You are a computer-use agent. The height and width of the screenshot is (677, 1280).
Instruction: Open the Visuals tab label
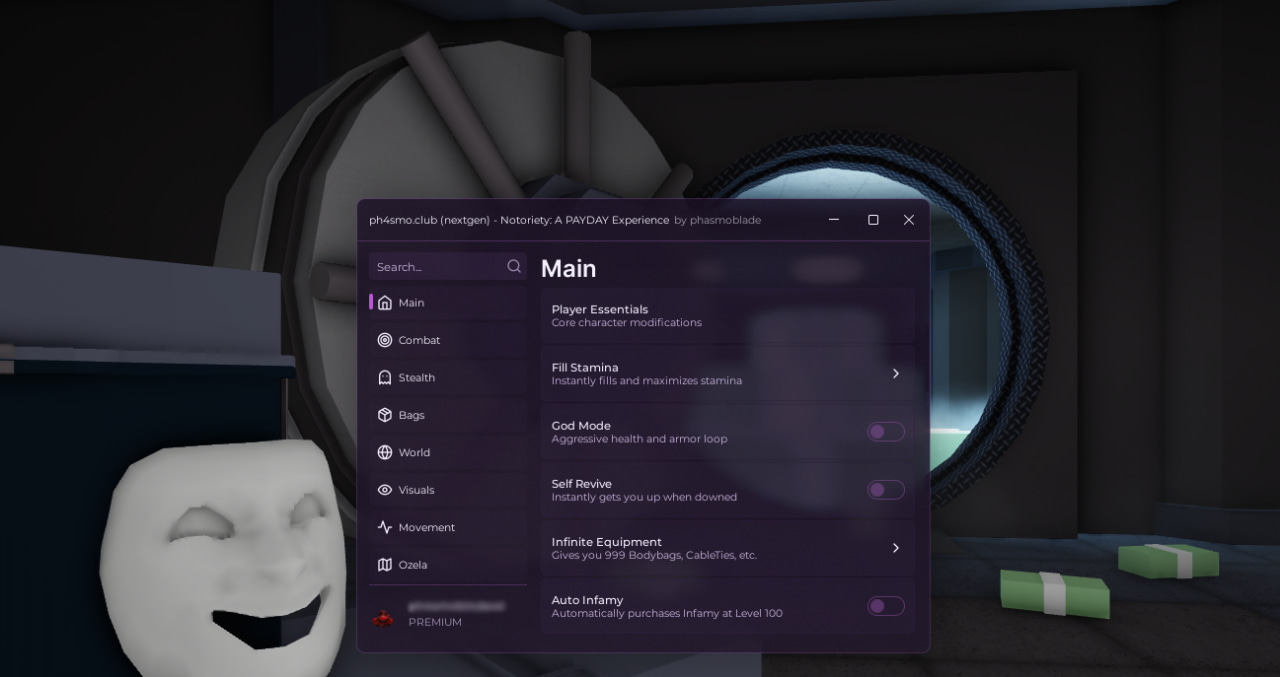tap(416, 490)
